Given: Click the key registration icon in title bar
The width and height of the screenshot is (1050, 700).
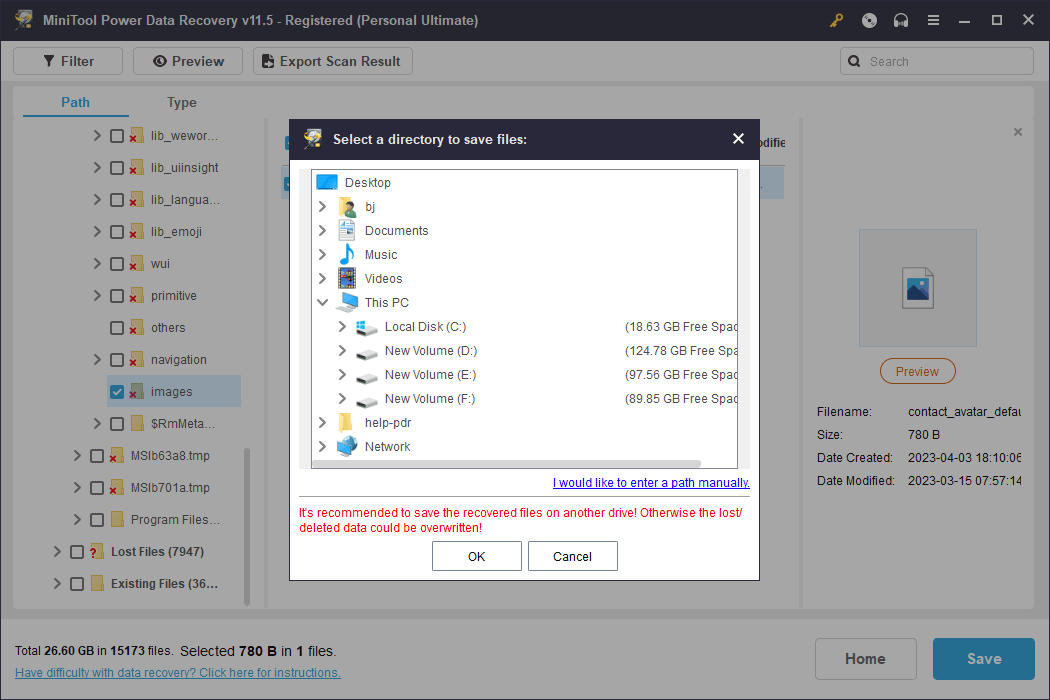Looking at the screenshot, I should click(x=837, y=20).
